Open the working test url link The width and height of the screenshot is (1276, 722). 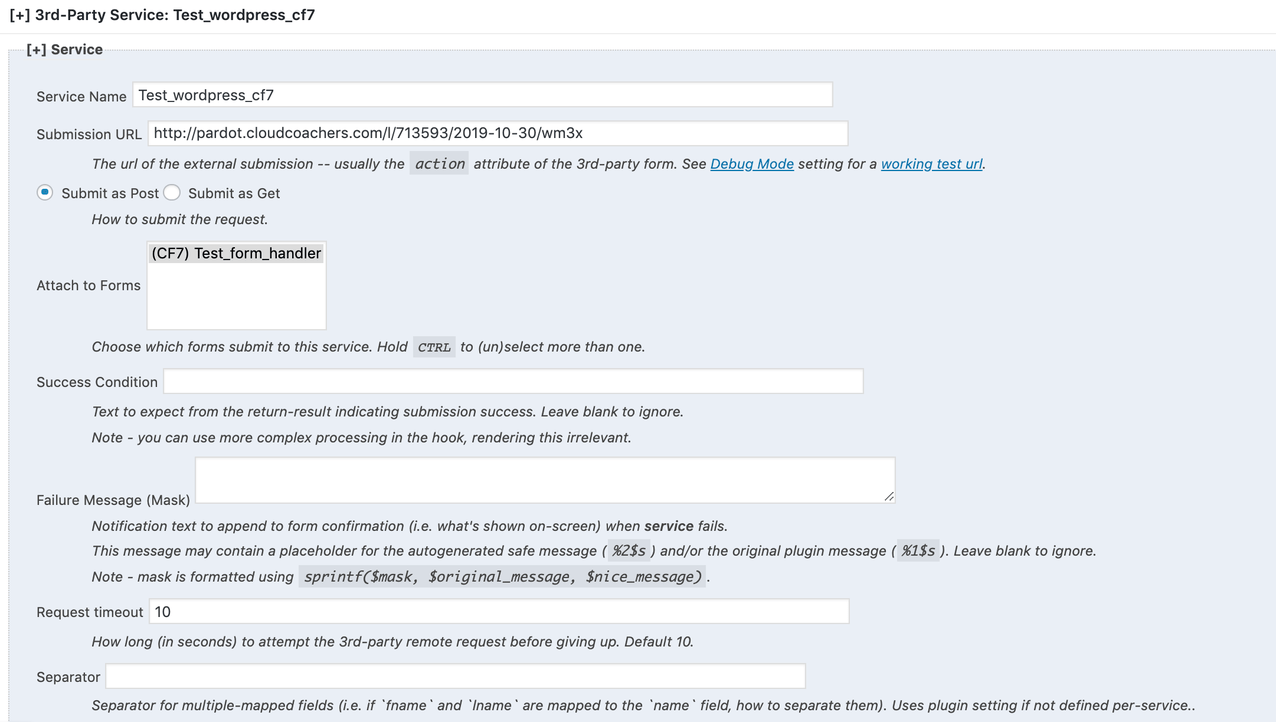click(x=932, y=164)
